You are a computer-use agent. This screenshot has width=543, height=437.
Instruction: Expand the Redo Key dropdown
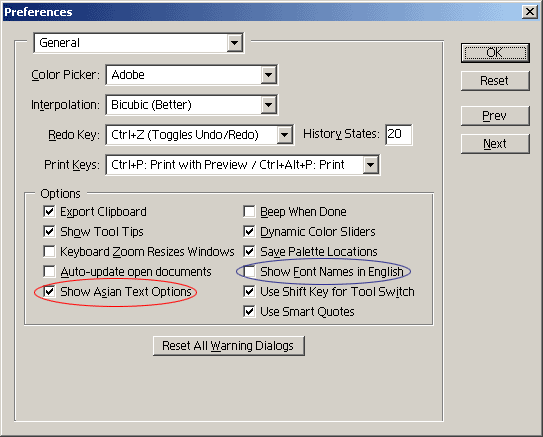[199, 135]
